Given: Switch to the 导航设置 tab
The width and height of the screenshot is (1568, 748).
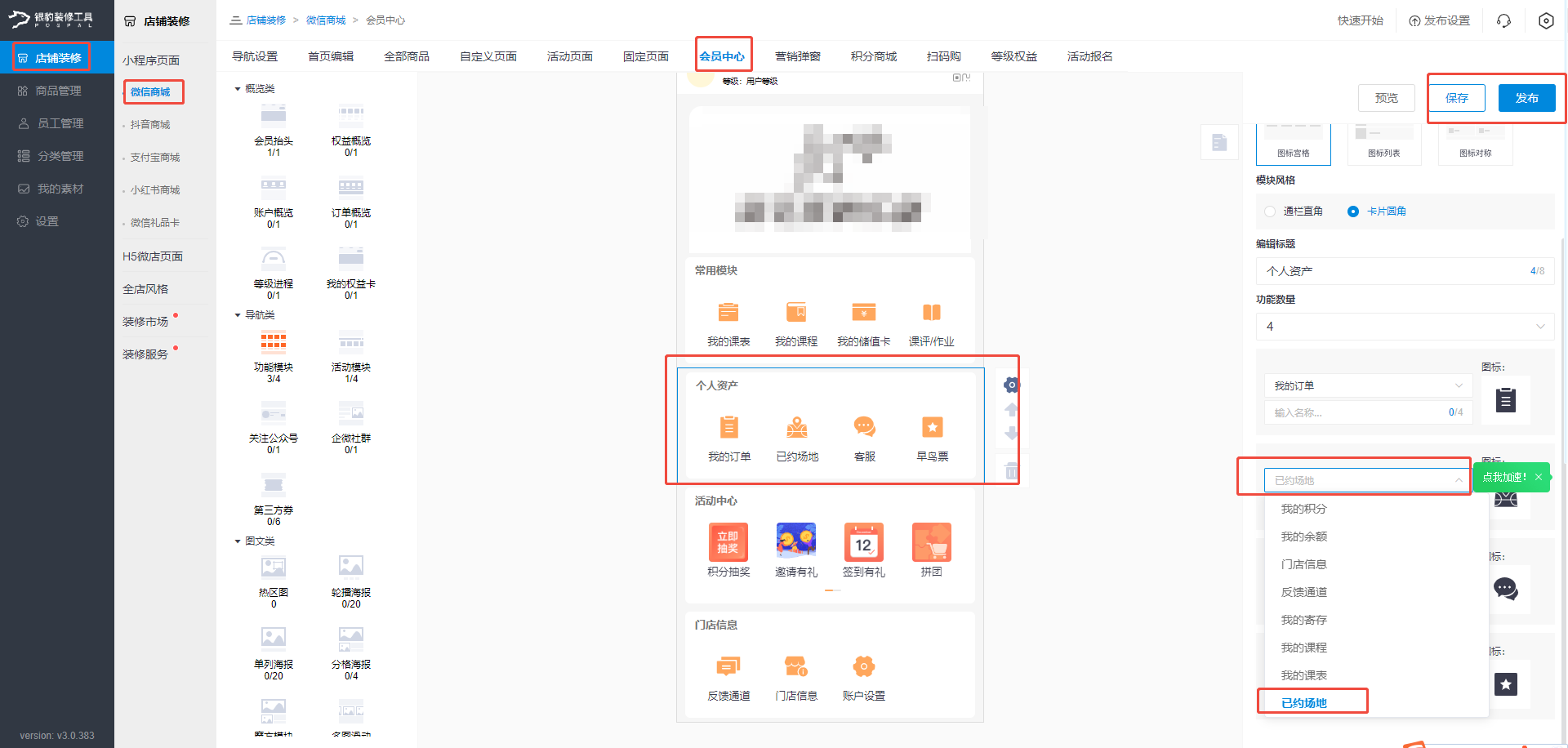Looking at the screenshot, I should 256,56.
